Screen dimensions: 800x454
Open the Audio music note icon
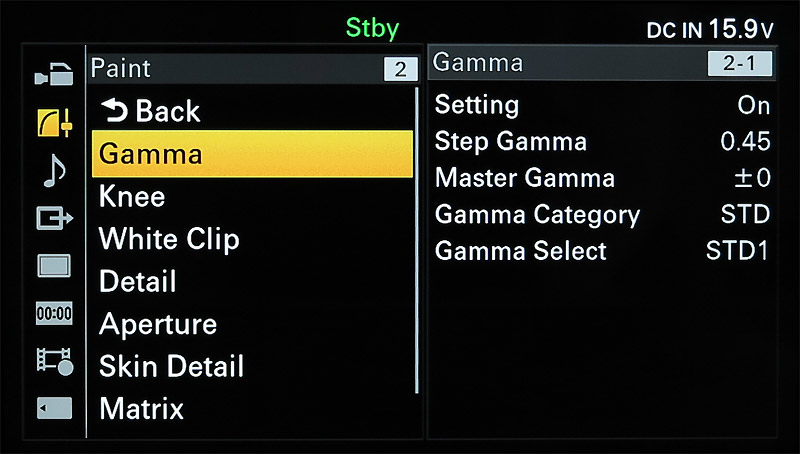coord(53,170)
